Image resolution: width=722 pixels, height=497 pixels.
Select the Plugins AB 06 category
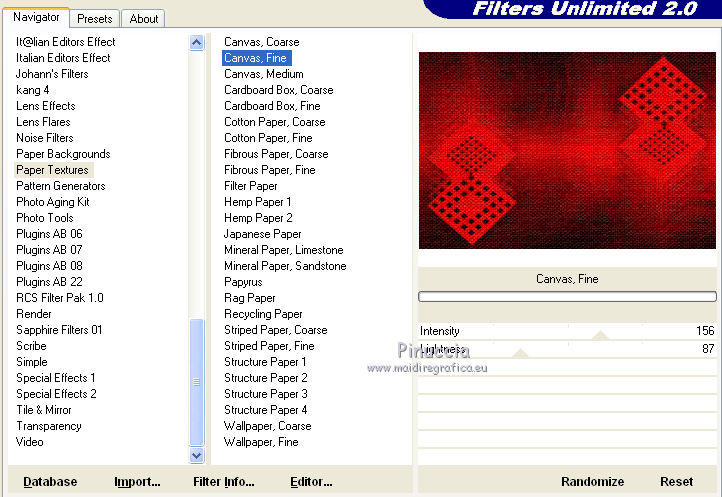[x=49, y=234]
